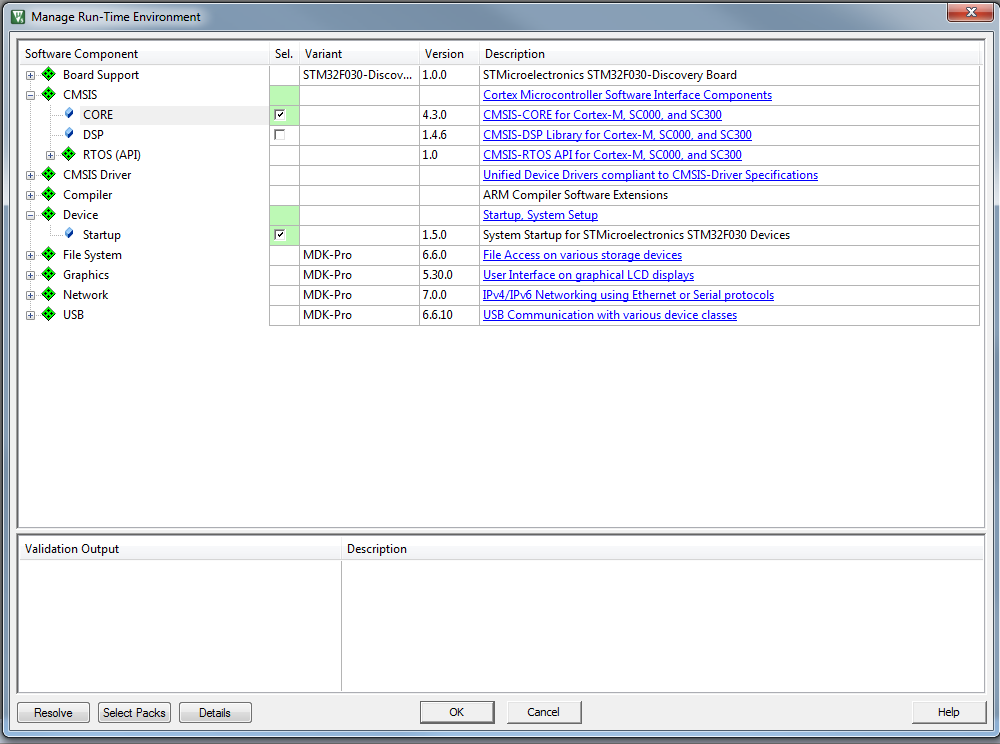Expand the Compiler tree node

[30, 195]
